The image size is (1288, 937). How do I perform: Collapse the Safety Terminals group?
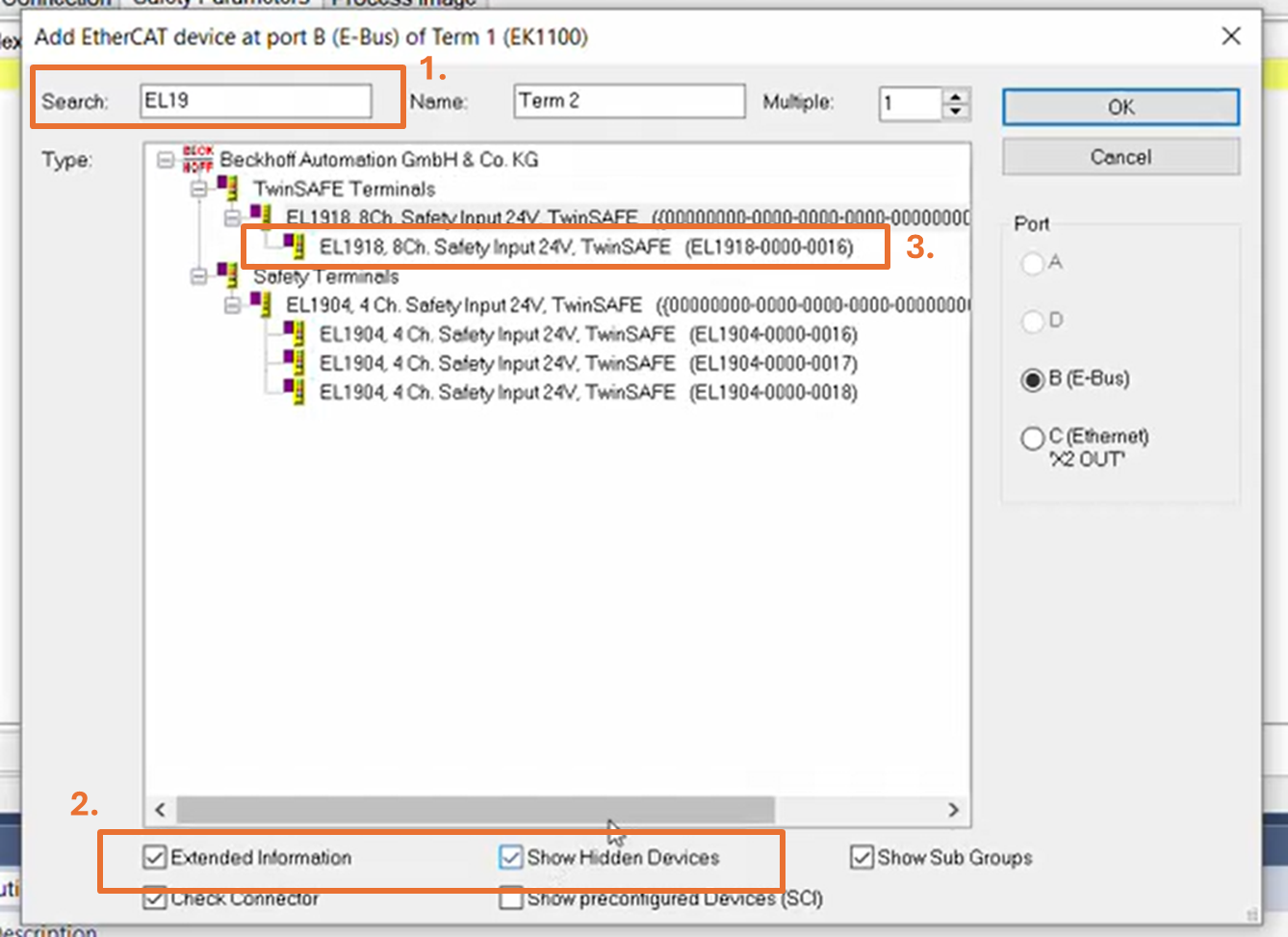tap(199, 276)
